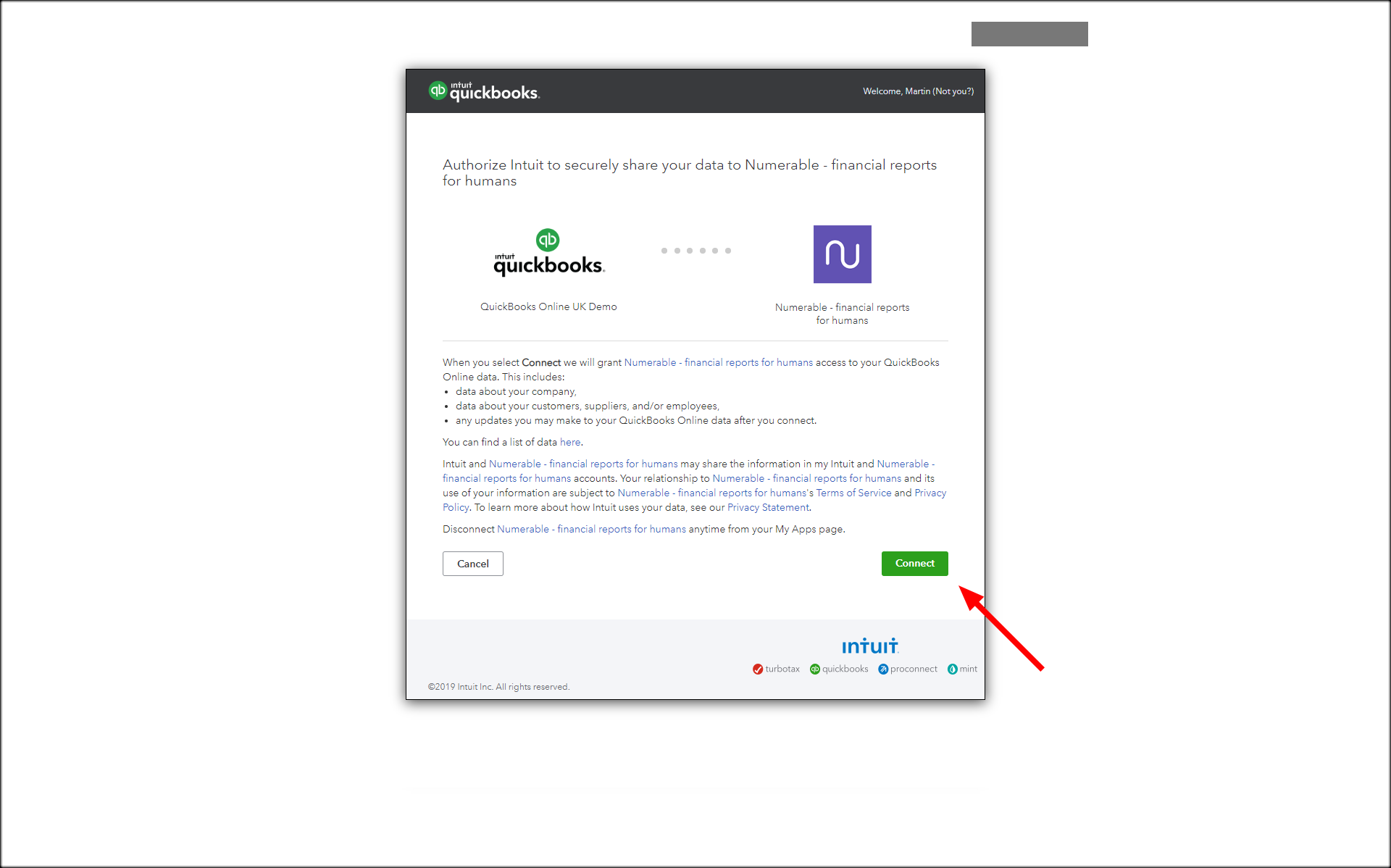
Task: Click the large QuickBooks logo image
Action: (548, 252)
